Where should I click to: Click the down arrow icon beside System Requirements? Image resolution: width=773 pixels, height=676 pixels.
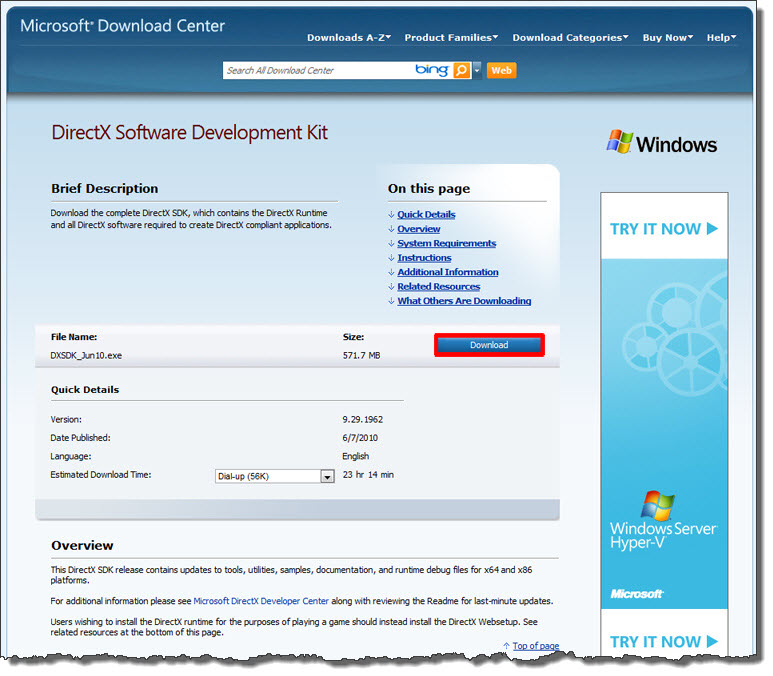tap(391, 243)
